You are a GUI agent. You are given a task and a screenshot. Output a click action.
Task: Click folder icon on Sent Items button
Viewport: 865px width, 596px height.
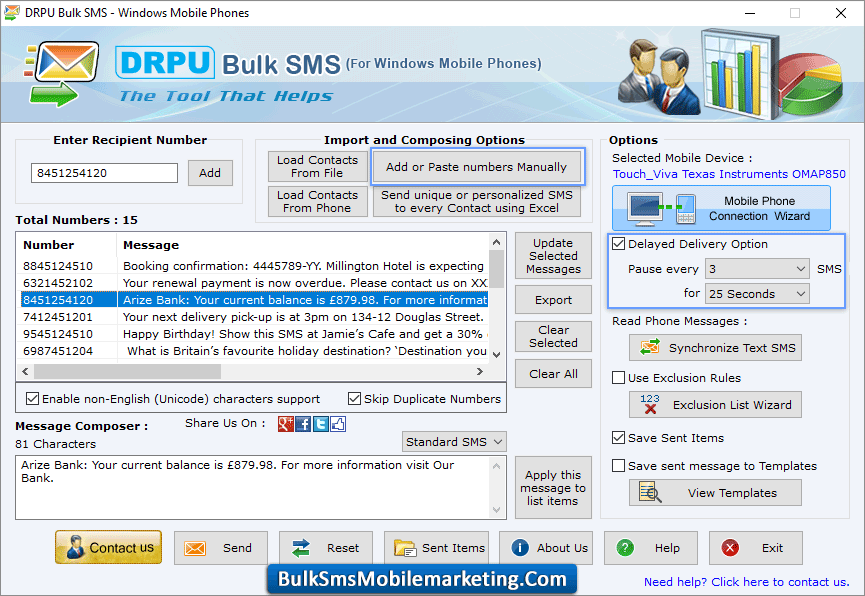click(405, 548)
